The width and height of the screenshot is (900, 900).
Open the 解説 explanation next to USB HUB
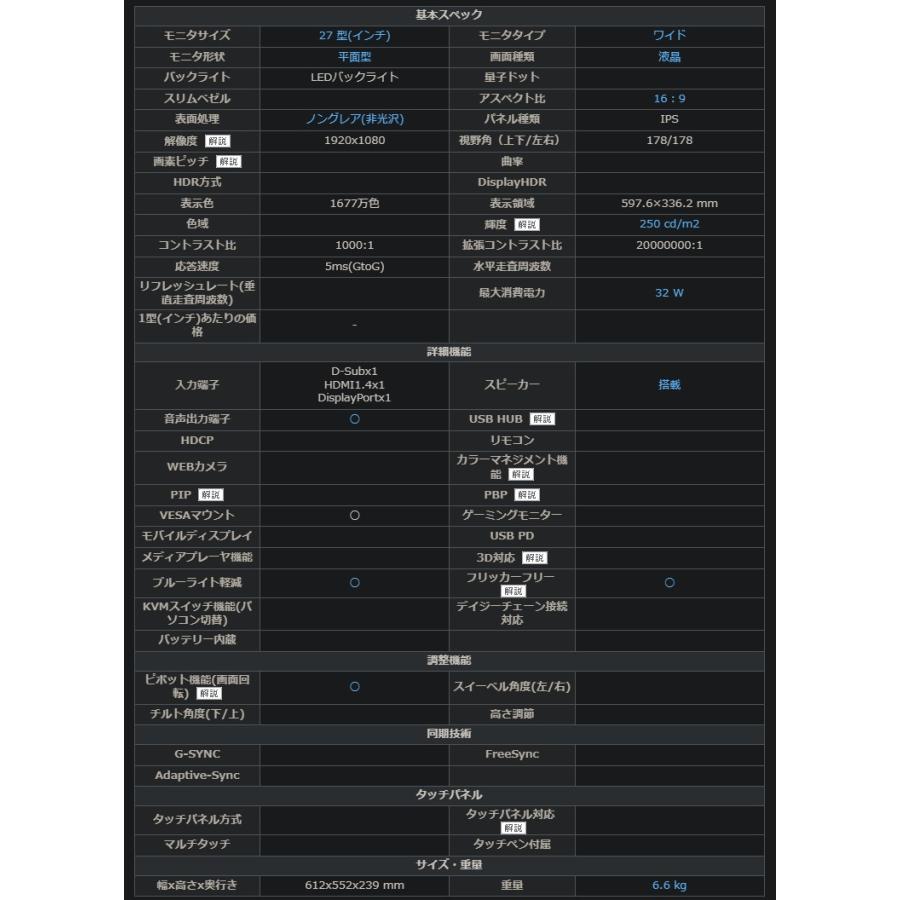[x=541, y=419]
